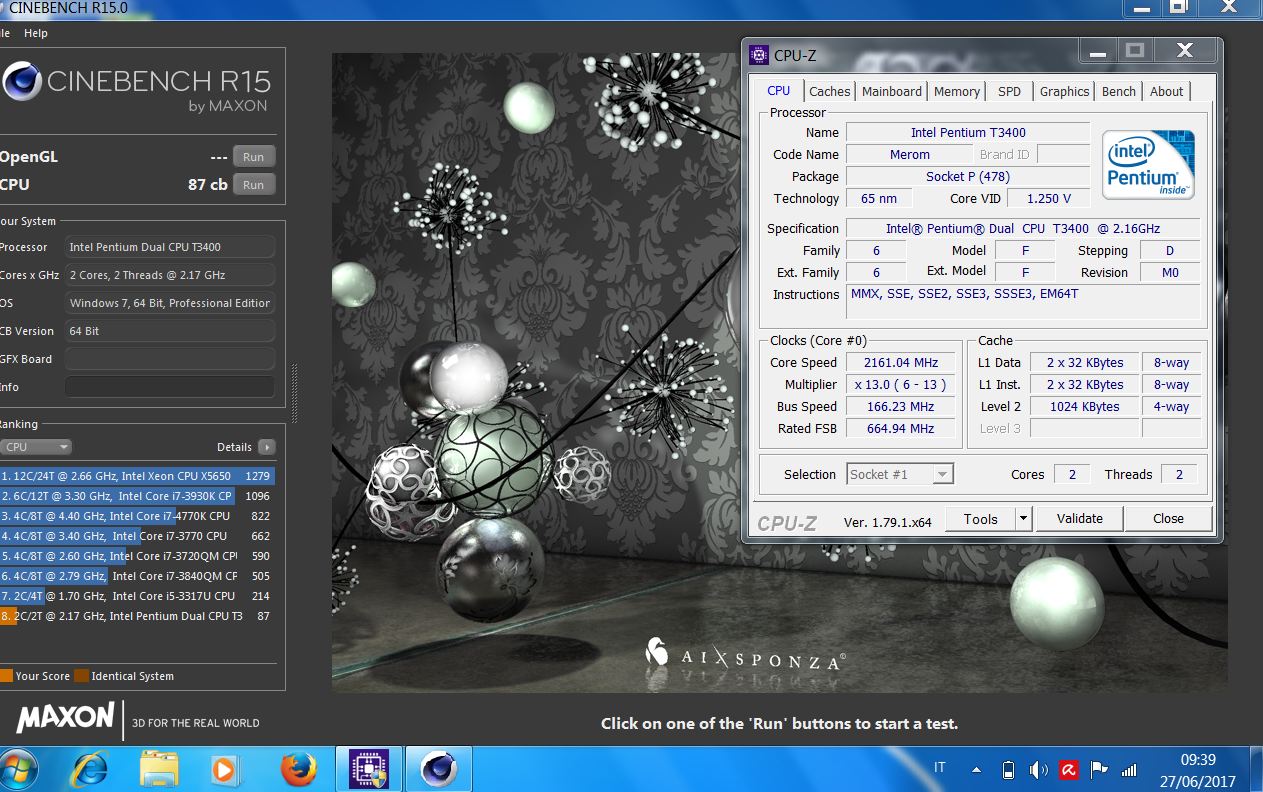Click the Level 2 cache value 1024 KBytes
This screenshot has height=792, width=1263.
[1085, 407]
